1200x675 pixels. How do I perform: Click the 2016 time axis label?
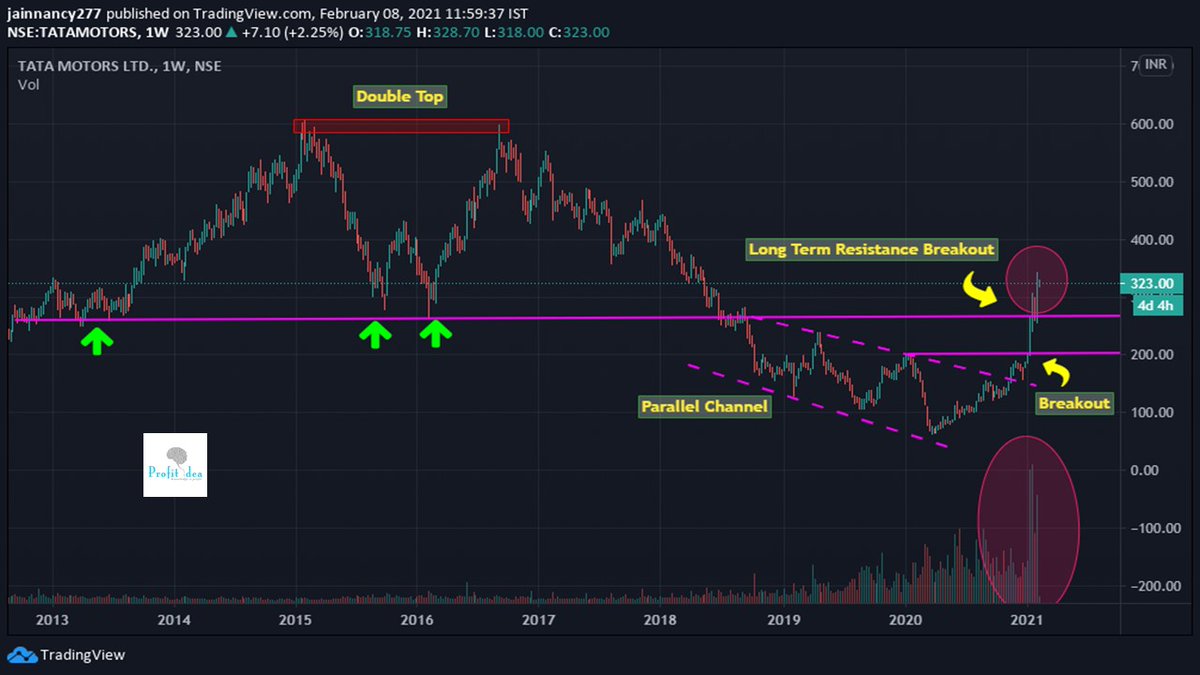(417, 621)
